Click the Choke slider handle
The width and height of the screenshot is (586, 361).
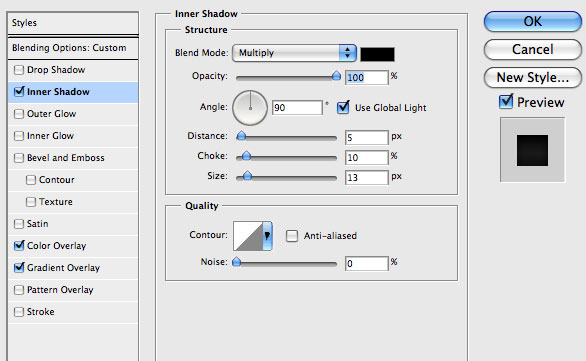coord(246,156)
